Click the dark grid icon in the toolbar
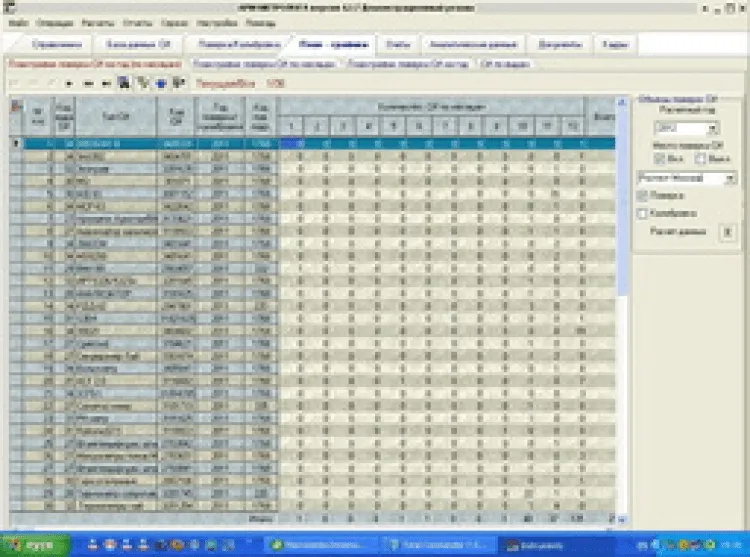750x557 pixels. [124, 83]
